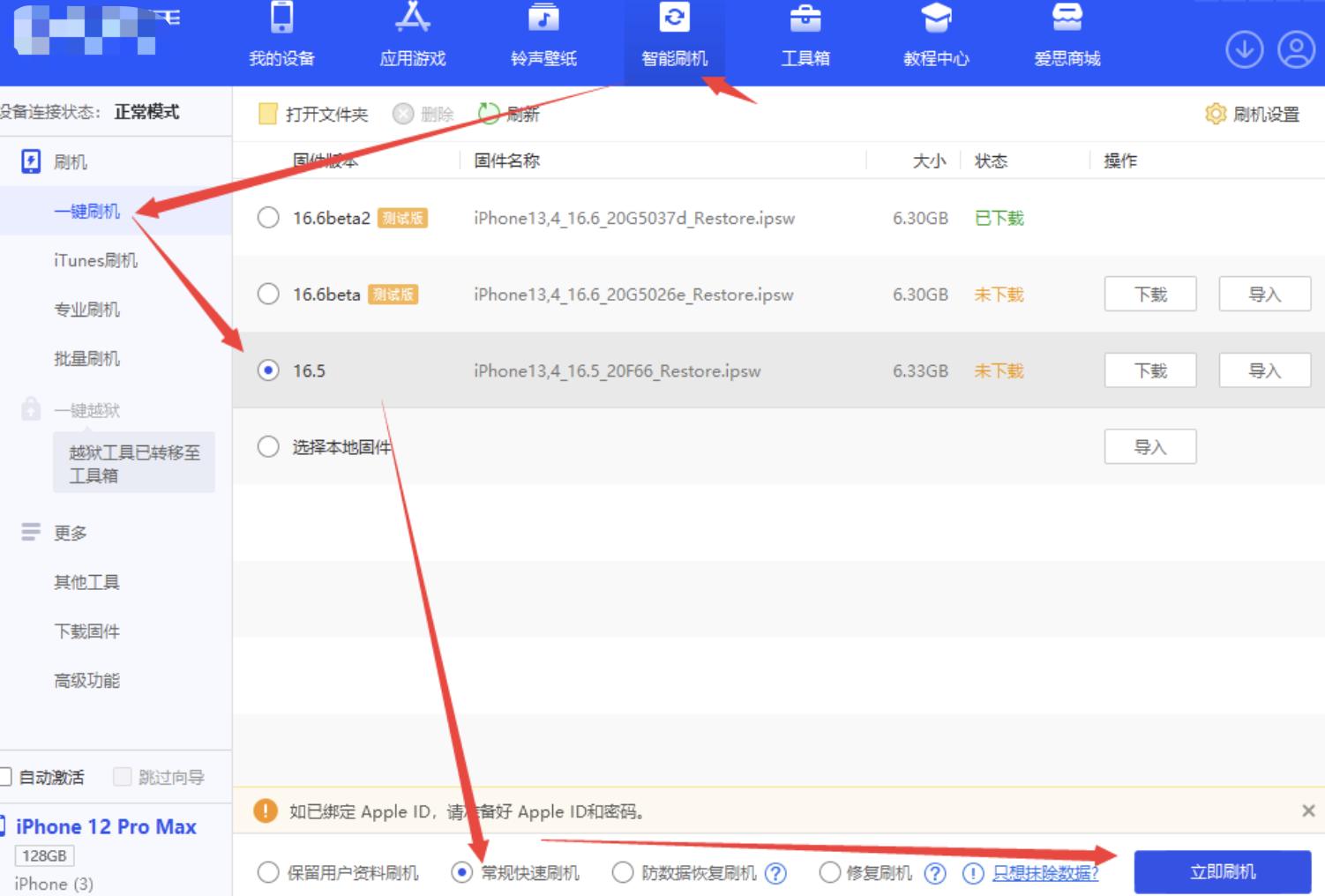
Task: Open the 只想抹除数据 link
Action: tap(1046, 872)
